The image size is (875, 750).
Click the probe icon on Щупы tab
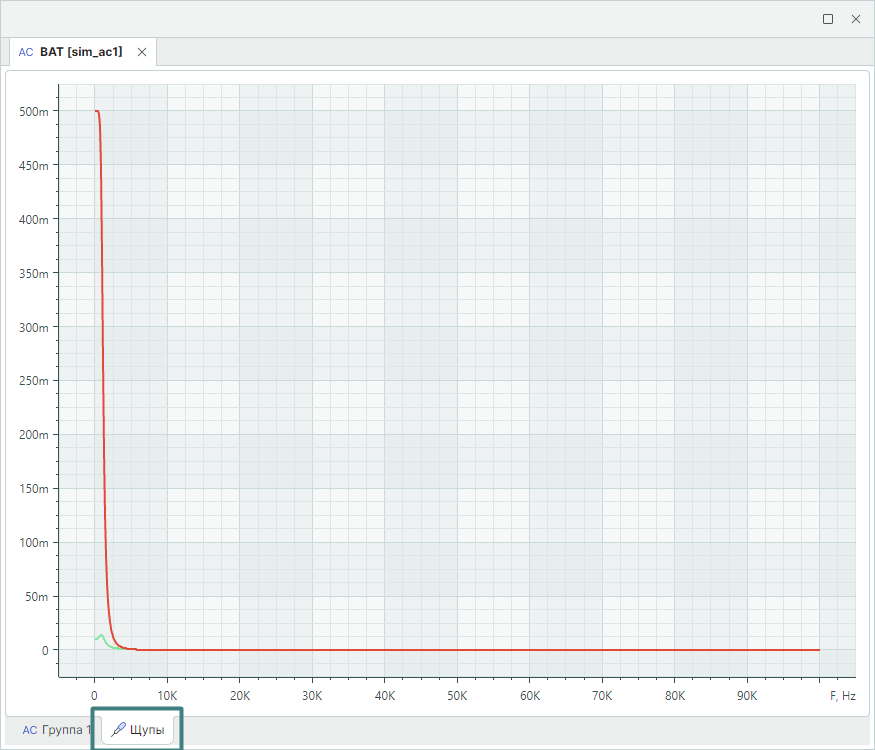119,730
